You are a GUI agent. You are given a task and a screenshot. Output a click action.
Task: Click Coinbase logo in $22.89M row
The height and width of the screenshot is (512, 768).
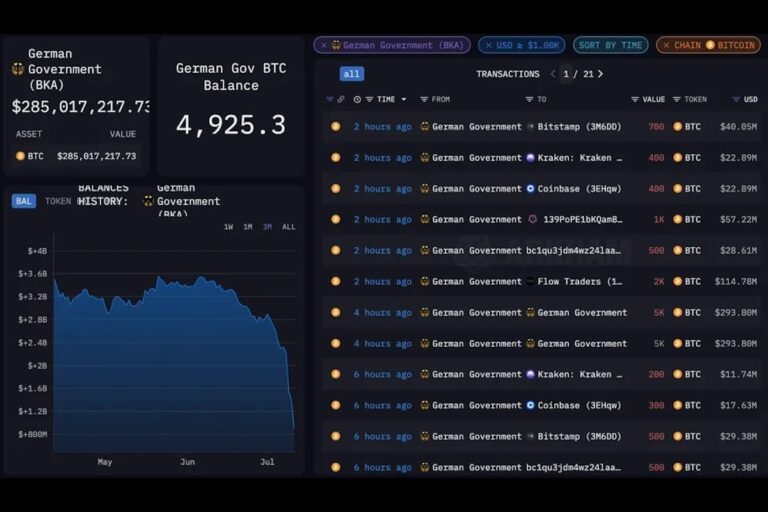click(x=530, y=189)
